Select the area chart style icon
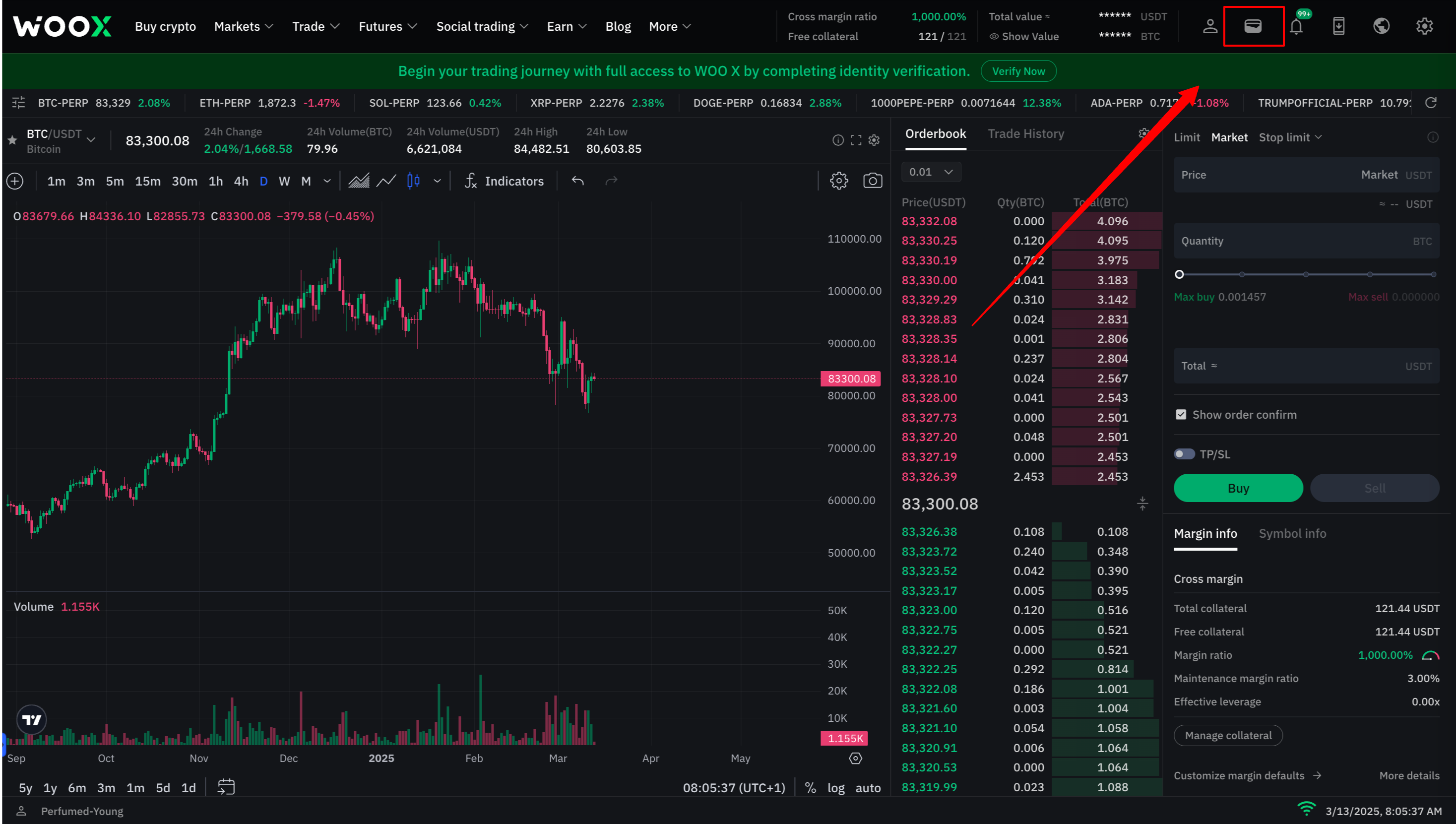The width and height of the screenshot is (1456, 824). point(358,181)
